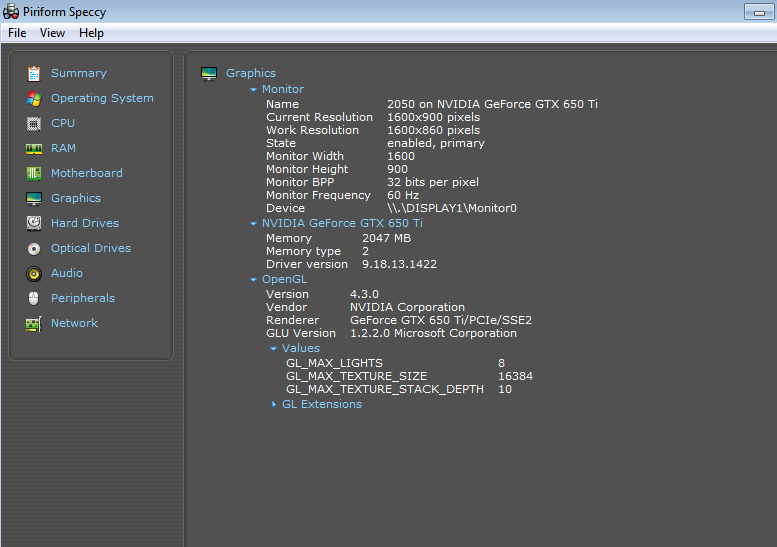Open the Help menu

tap(91, 33)
